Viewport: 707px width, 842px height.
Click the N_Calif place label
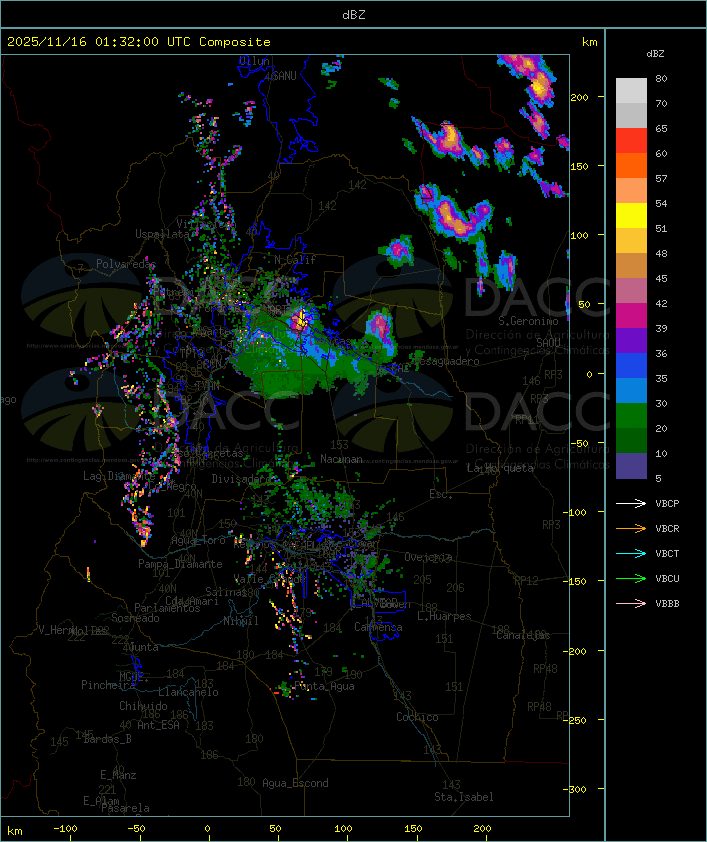[295, 259]
